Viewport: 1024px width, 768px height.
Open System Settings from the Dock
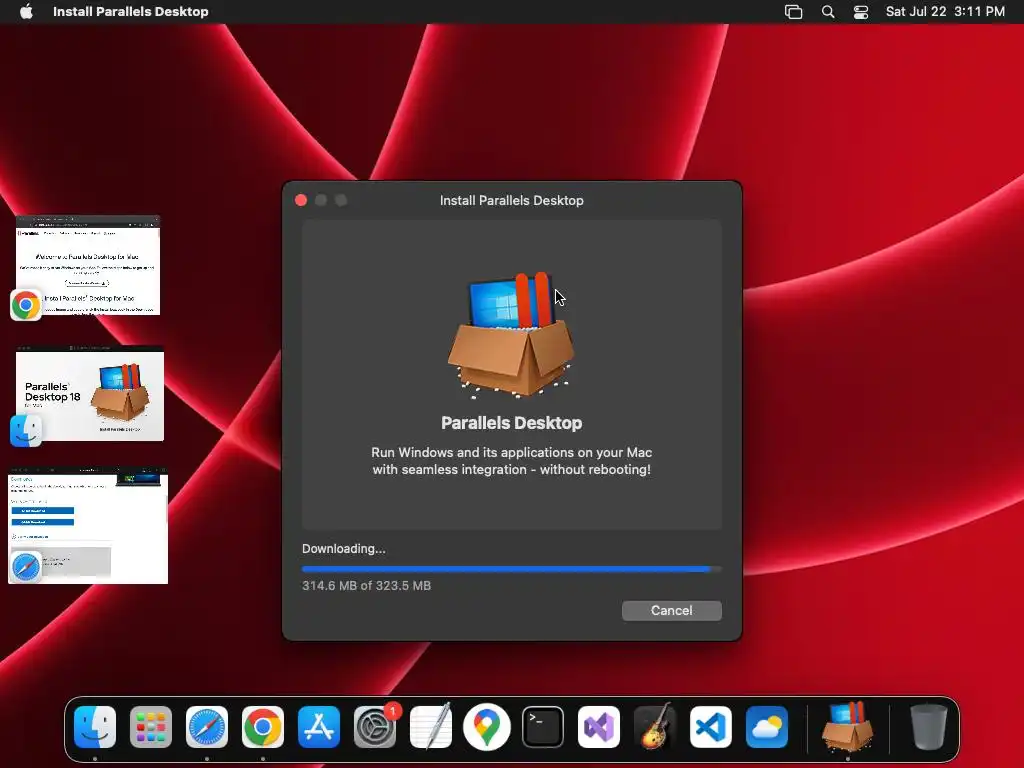(375, 727)
